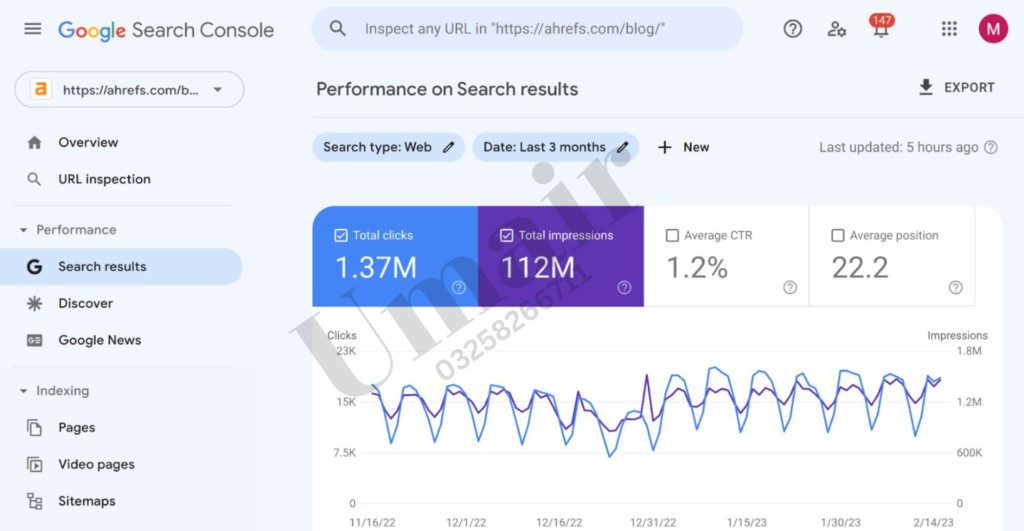Uncheck the Total clicks checkbox
Viewport: 1024px width, 531px height.
341,235
